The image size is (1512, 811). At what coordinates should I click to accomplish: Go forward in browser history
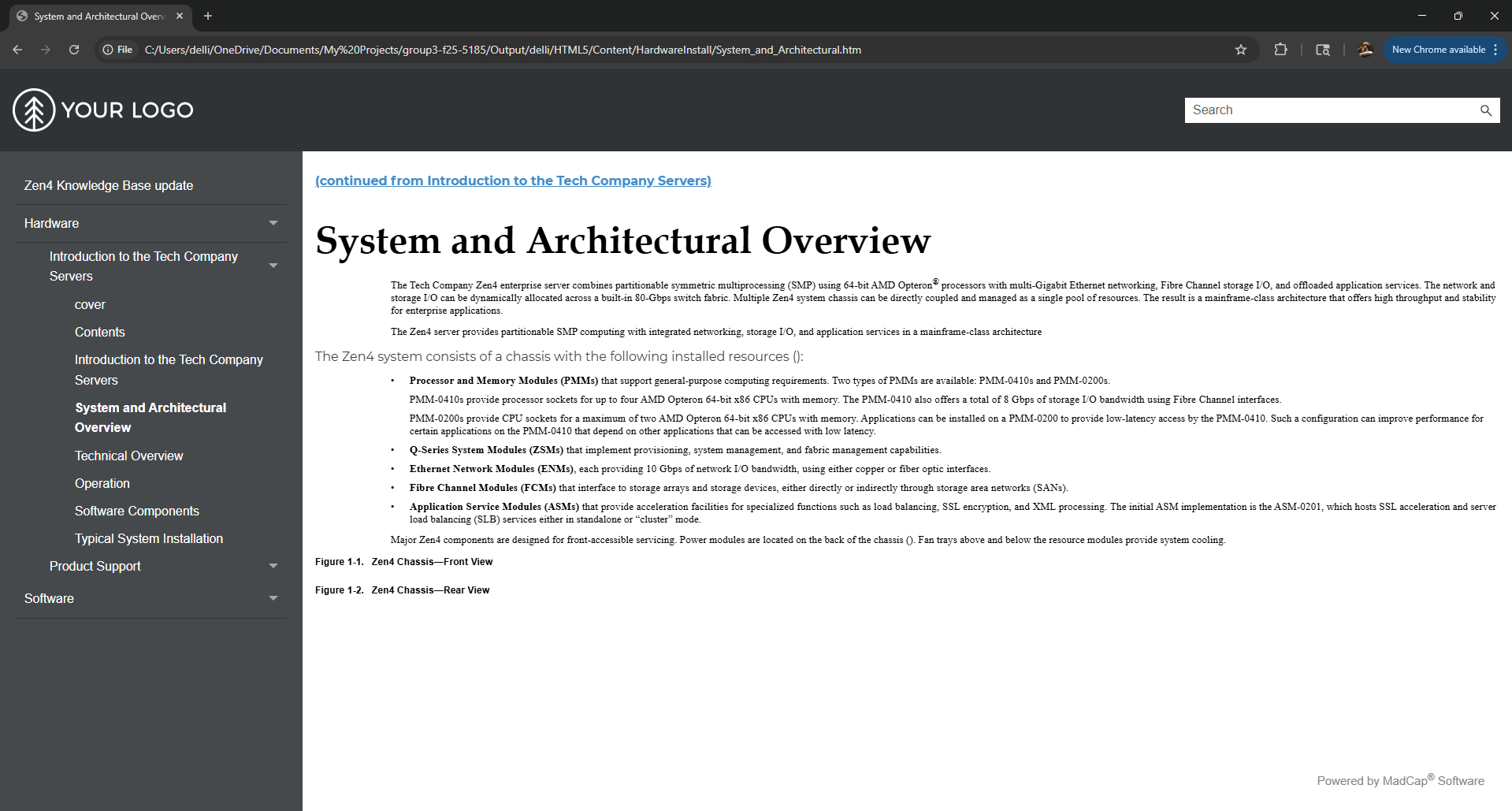46,50
